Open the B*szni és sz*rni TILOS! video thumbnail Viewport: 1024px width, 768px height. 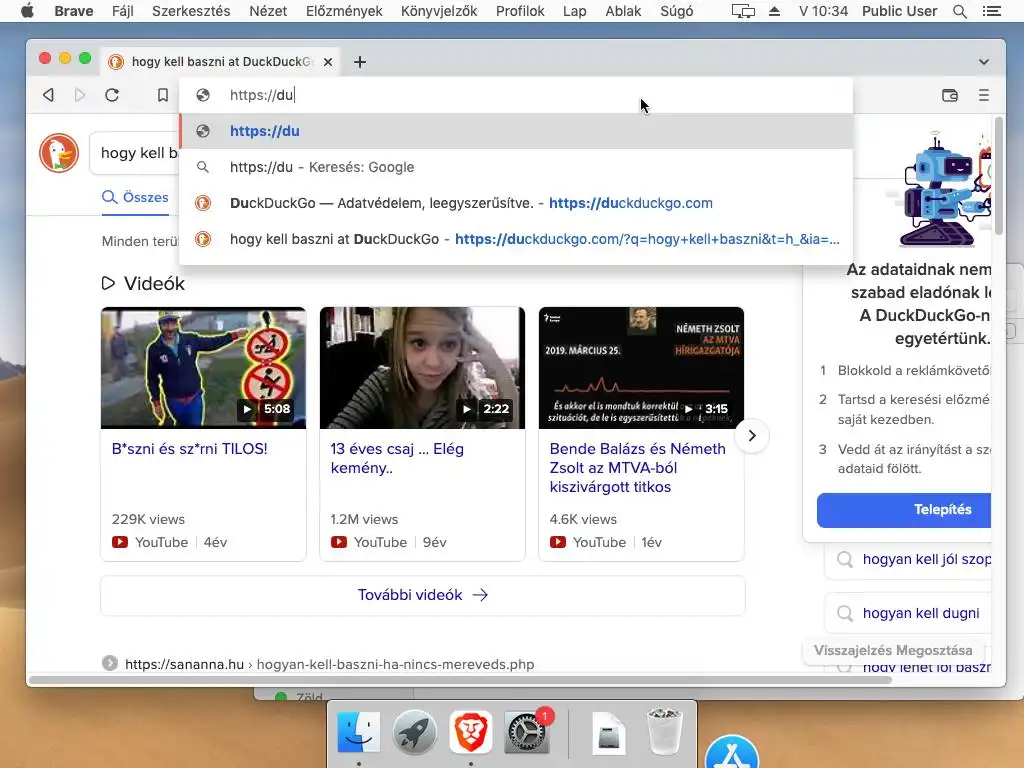tap(203, 368)
